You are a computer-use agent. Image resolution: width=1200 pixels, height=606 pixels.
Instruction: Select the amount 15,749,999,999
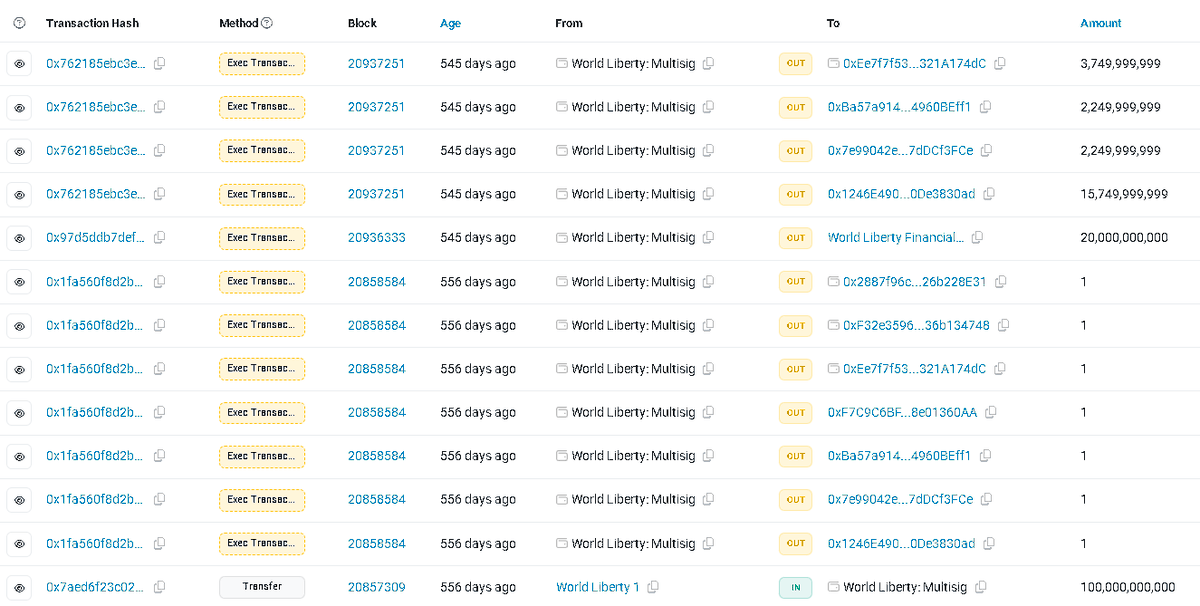pyautogui.click(x=1124, y=194)
